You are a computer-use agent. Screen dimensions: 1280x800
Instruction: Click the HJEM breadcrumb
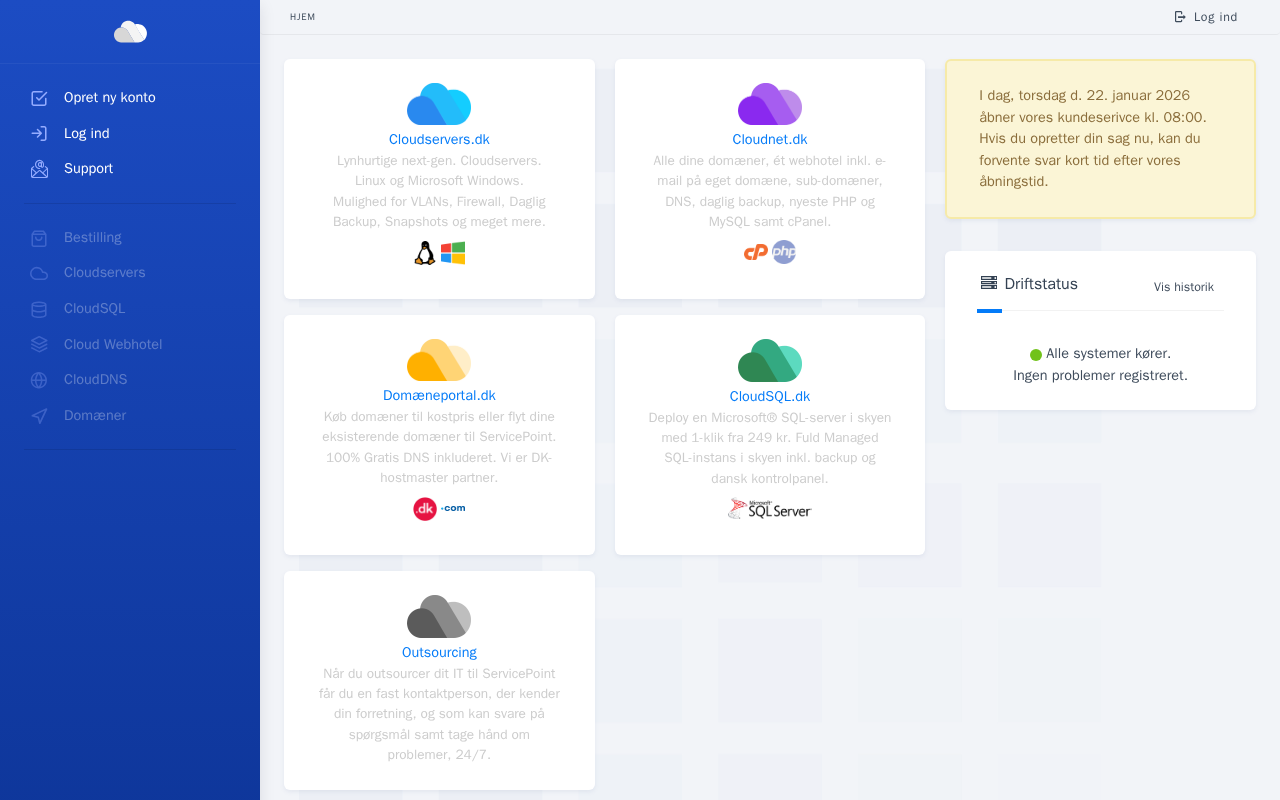[x=303, y=17]
